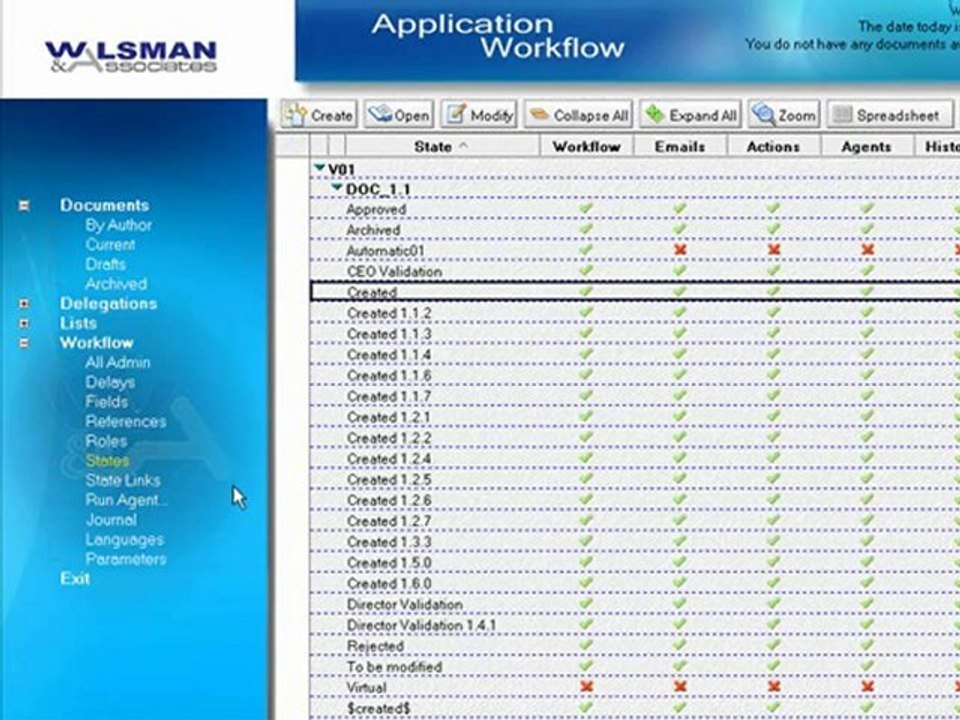The height and width of the screenshot is (720, 960).
Task: Click the Spreadsheet toolbar button
Action: pyautogui.click(x=890, y=114)
